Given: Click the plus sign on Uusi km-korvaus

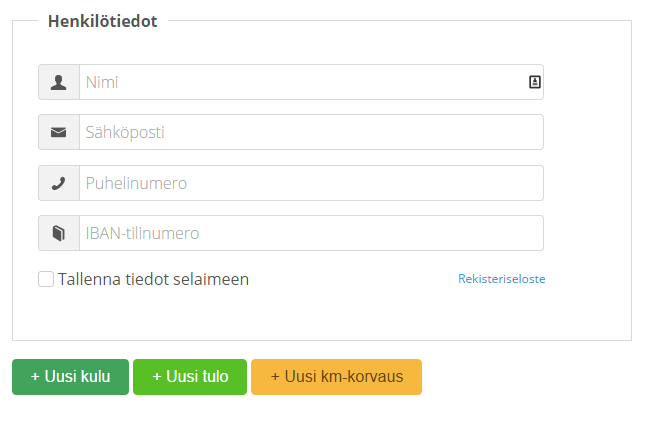Looking at the screenshot, I should (x=275, y=377).
